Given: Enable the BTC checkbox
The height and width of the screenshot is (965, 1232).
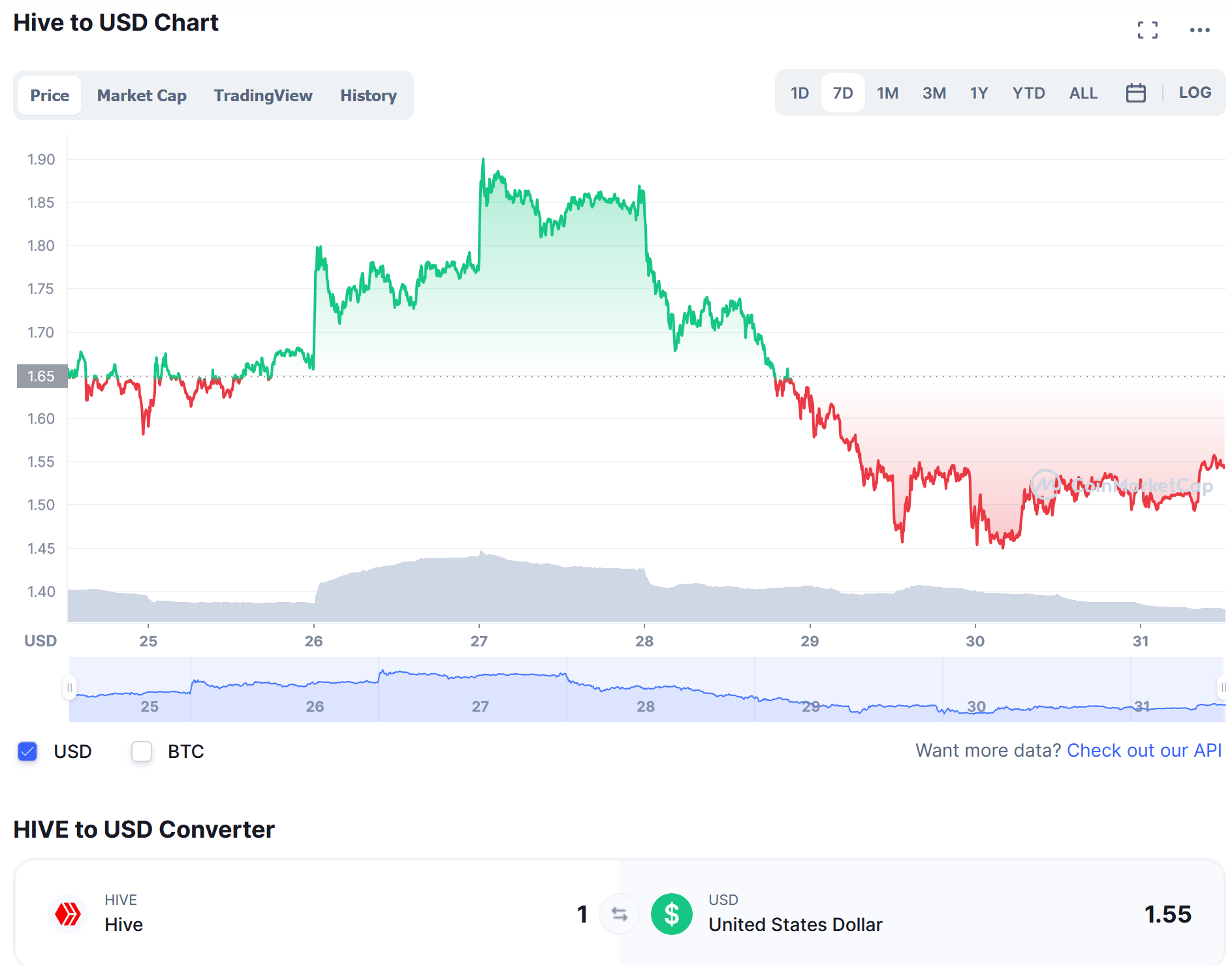Looking at the screenshot, I should (142, 751).
